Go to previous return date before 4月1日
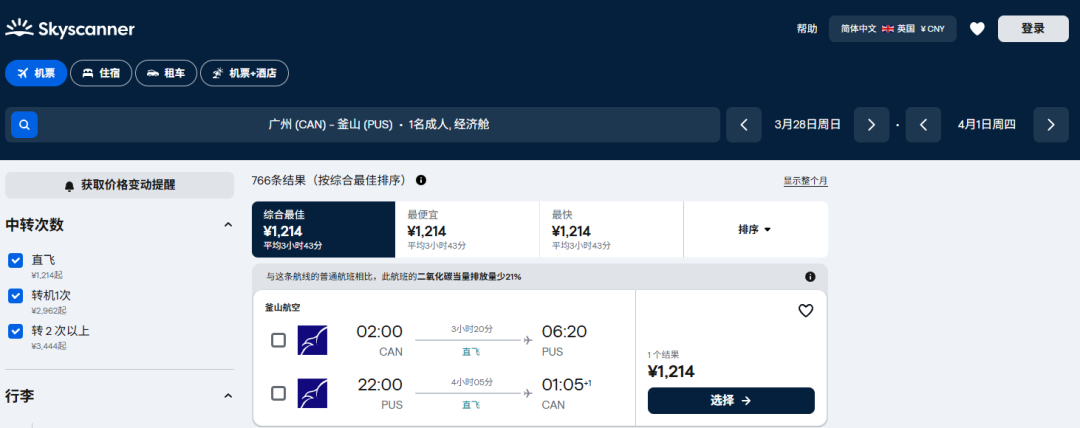Image resolution: width=1080 pixels, height=428 pixels. click(x=923, y=125)
